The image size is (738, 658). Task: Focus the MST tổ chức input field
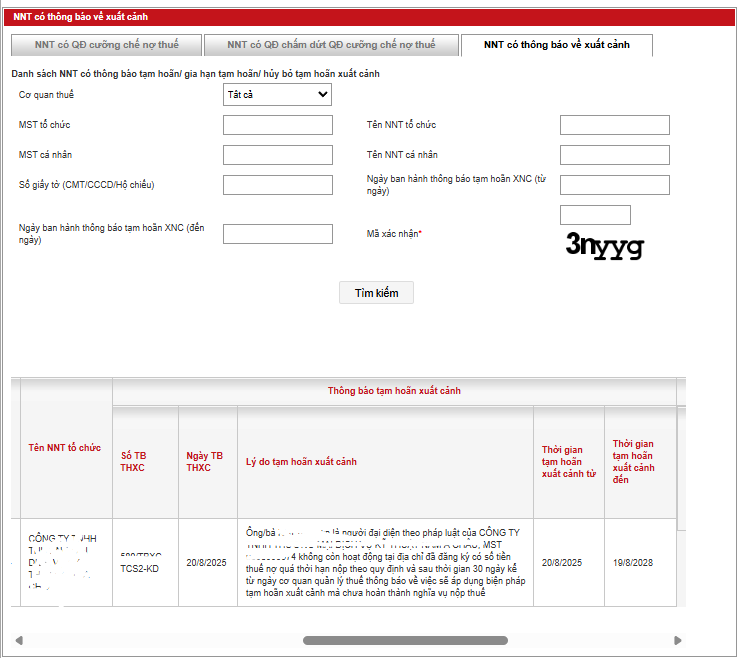(x=277, y=125)
